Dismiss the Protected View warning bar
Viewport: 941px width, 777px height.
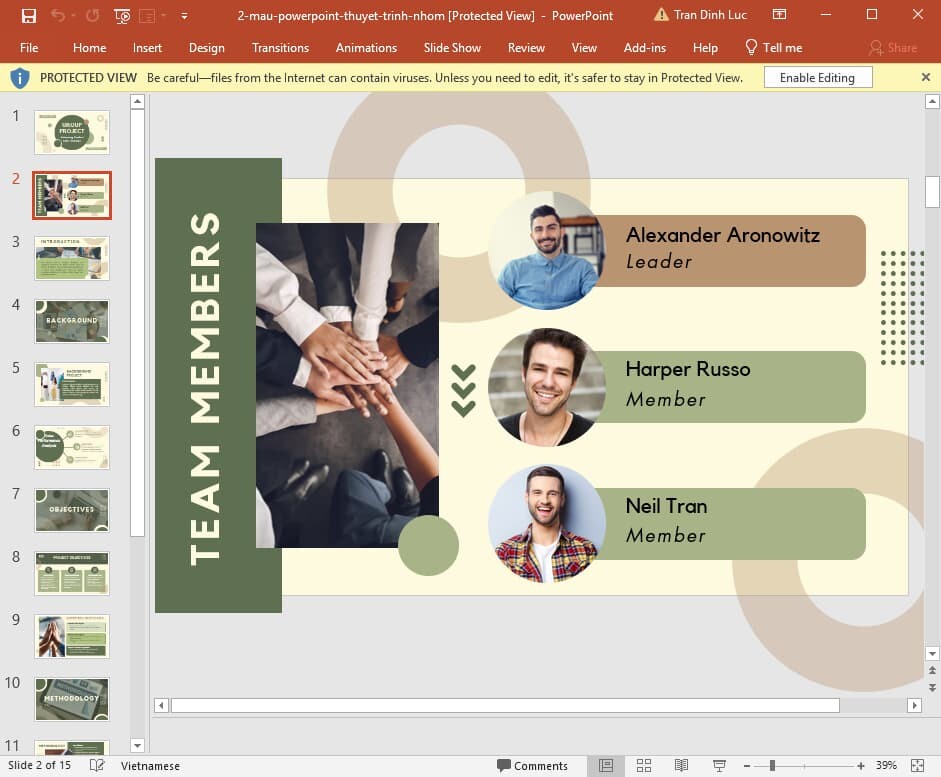pyautogui.click(x=925, y=77)
